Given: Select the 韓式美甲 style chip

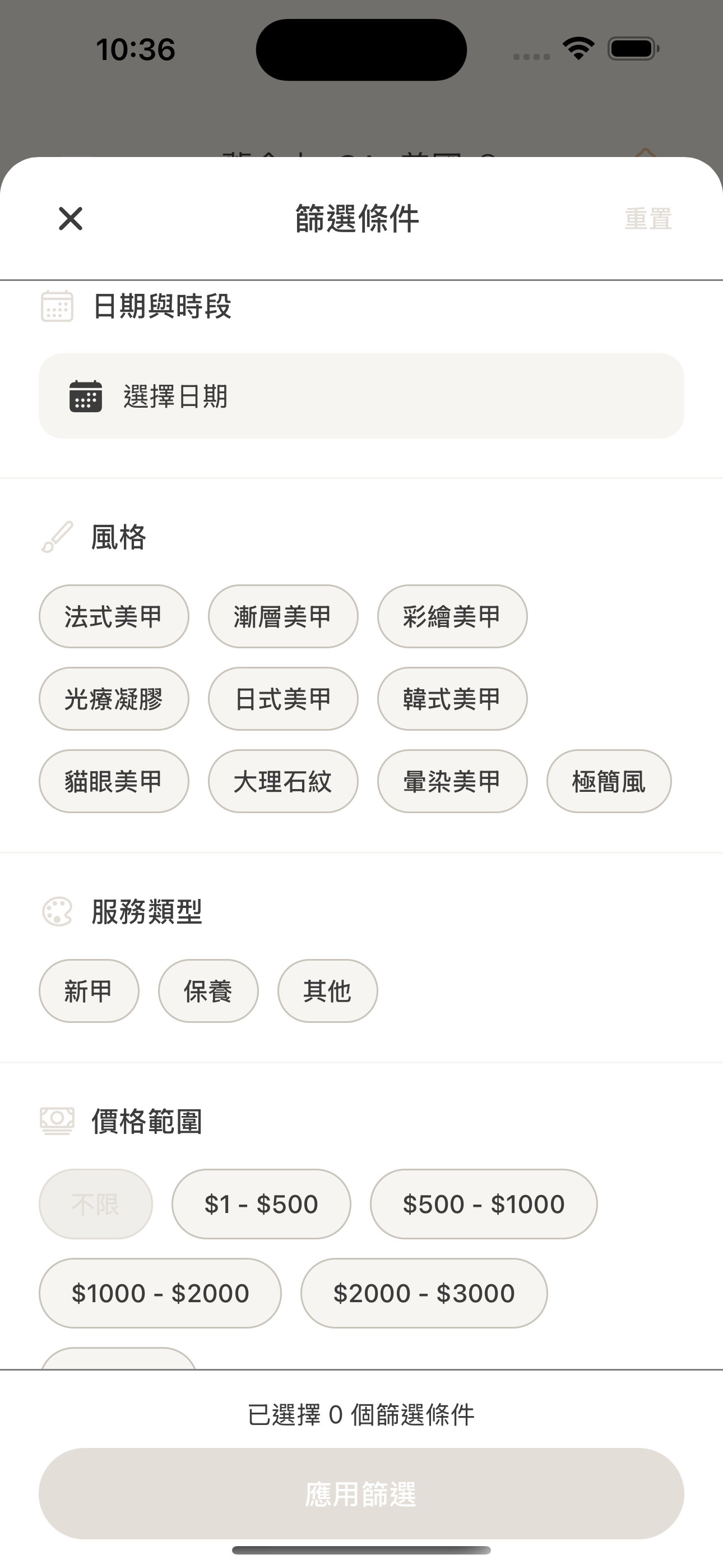Looking at the screenshot, I should (452, 699).
